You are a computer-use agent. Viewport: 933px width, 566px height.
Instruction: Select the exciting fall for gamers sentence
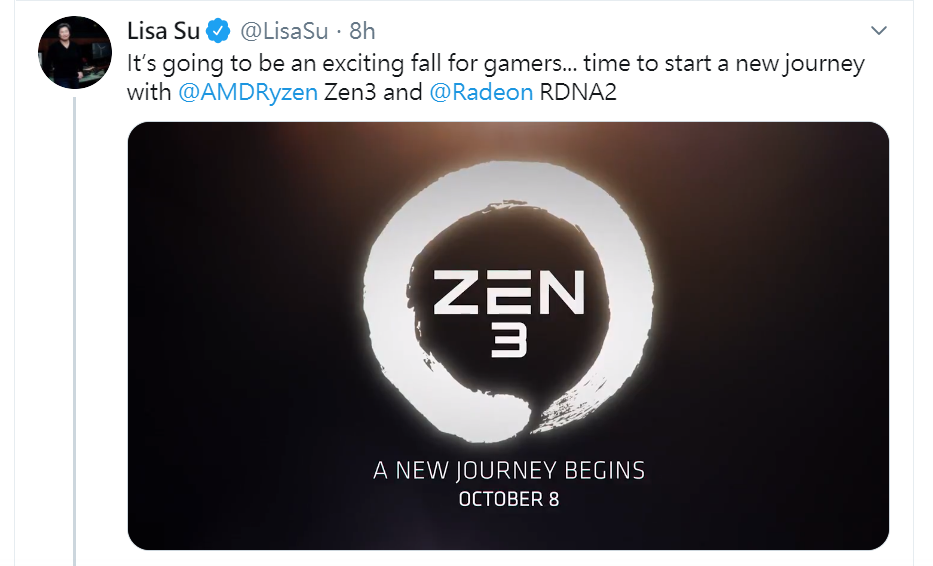coord(352,63)
